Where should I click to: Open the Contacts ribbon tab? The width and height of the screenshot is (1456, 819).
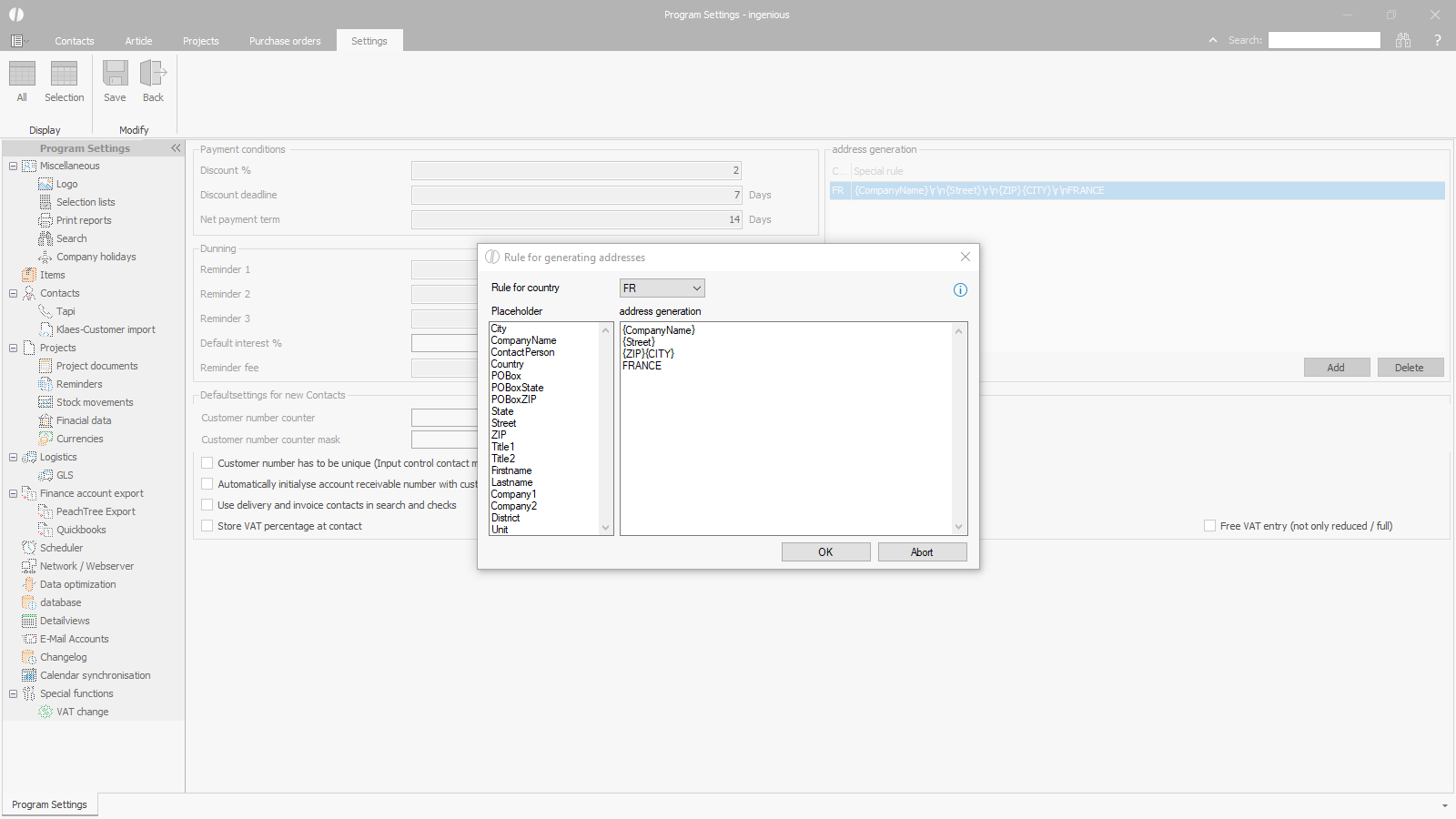pyautogui.click(x=74, y=41)
